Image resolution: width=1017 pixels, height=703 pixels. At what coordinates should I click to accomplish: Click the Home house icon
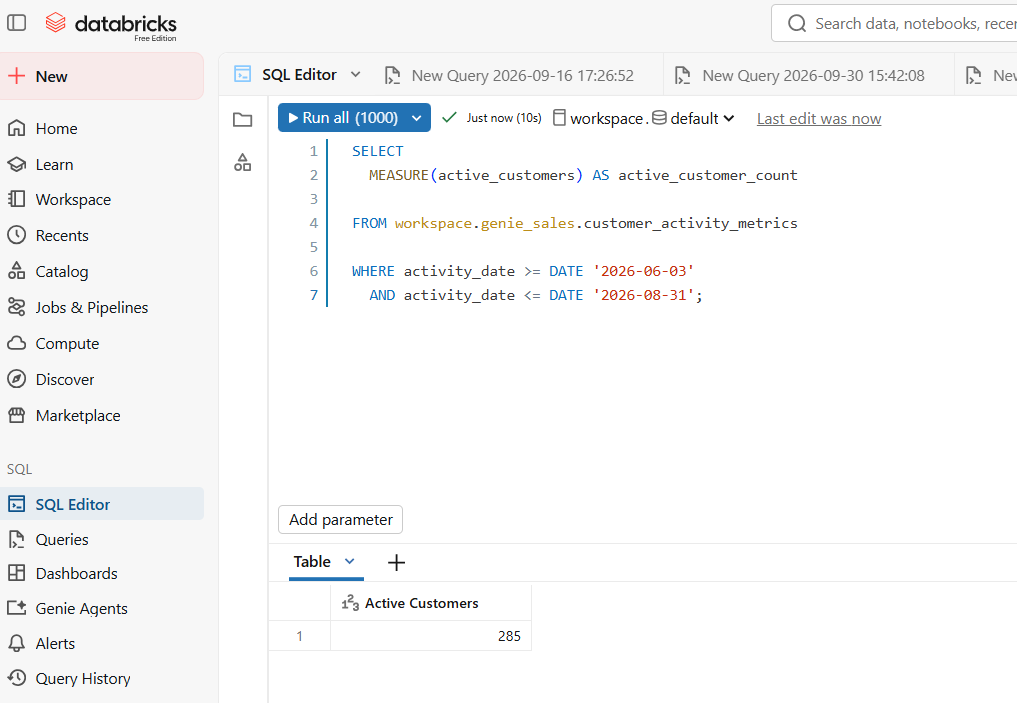coord(17,128)
